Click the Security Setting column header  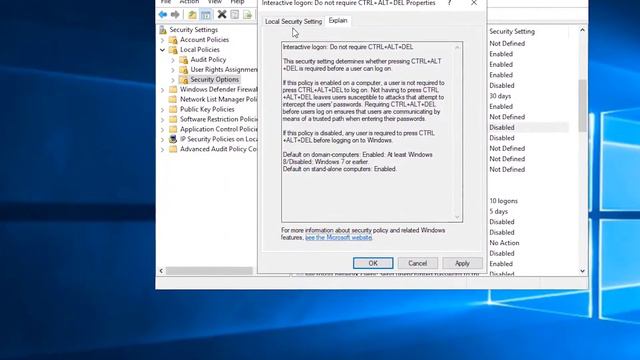pyautogui.click(x=512, y=31)
